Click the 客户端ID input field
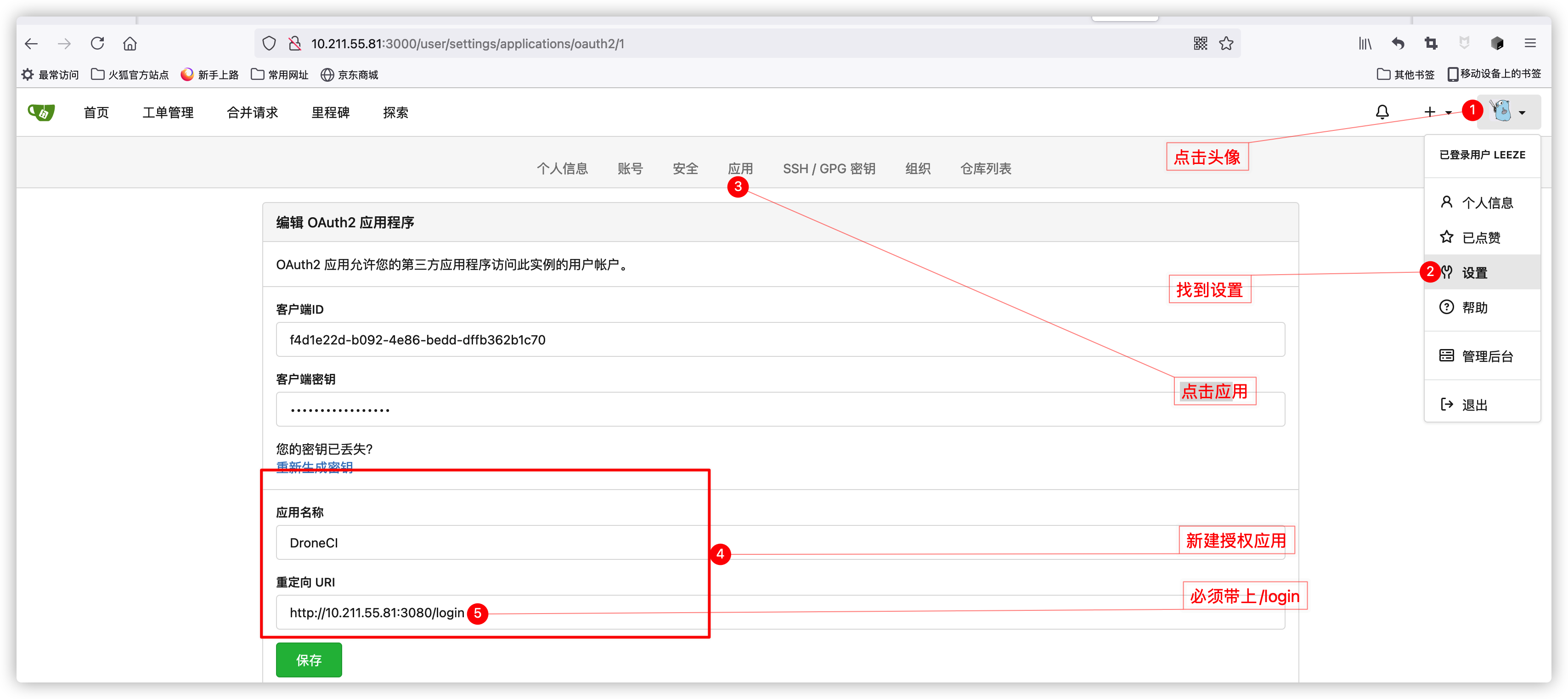The height and width of the screenshot is (699, 1568). tap(609, 339)
